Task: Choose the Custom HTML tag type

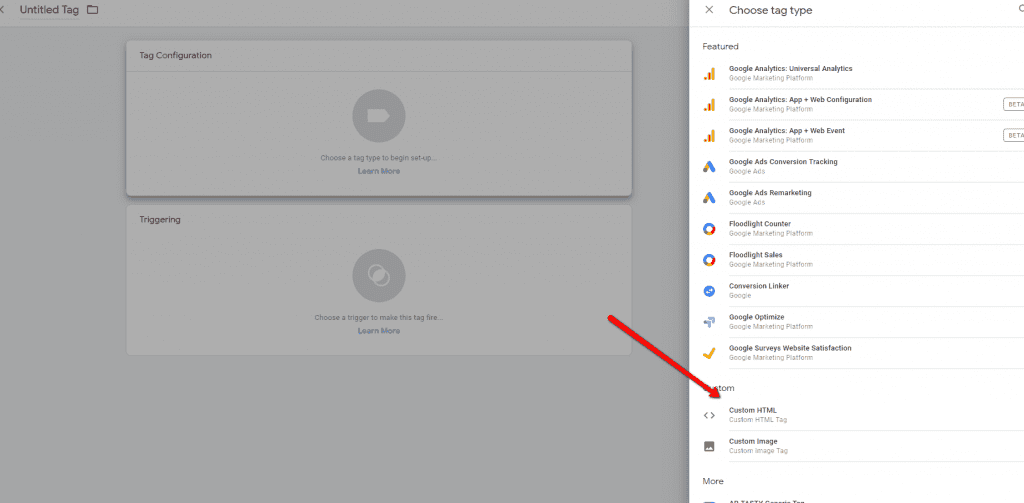Action: click(753, 410)
